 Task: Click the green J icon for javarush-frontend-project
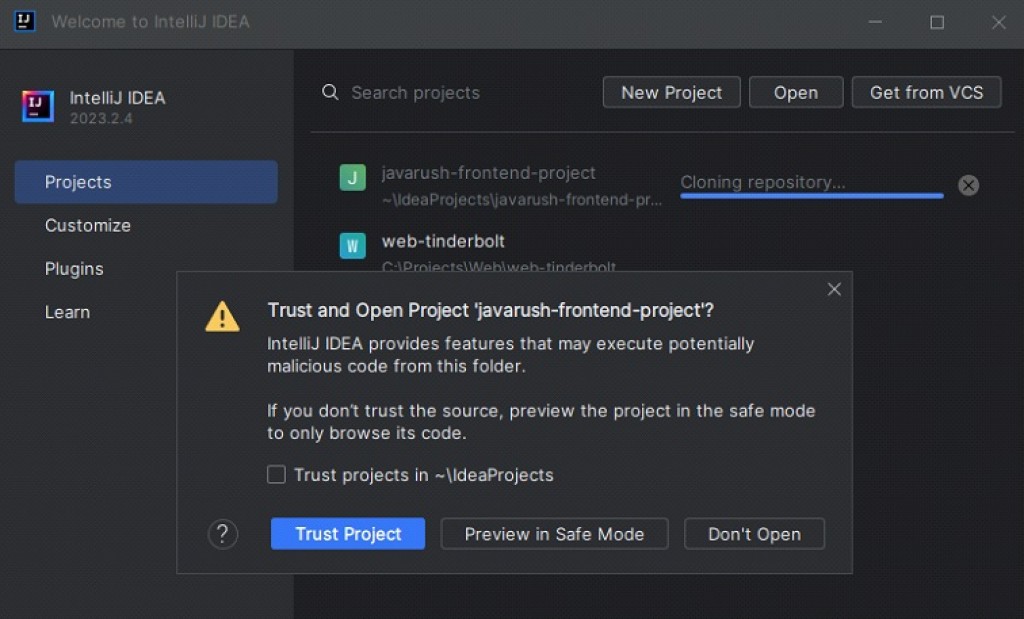352,178
